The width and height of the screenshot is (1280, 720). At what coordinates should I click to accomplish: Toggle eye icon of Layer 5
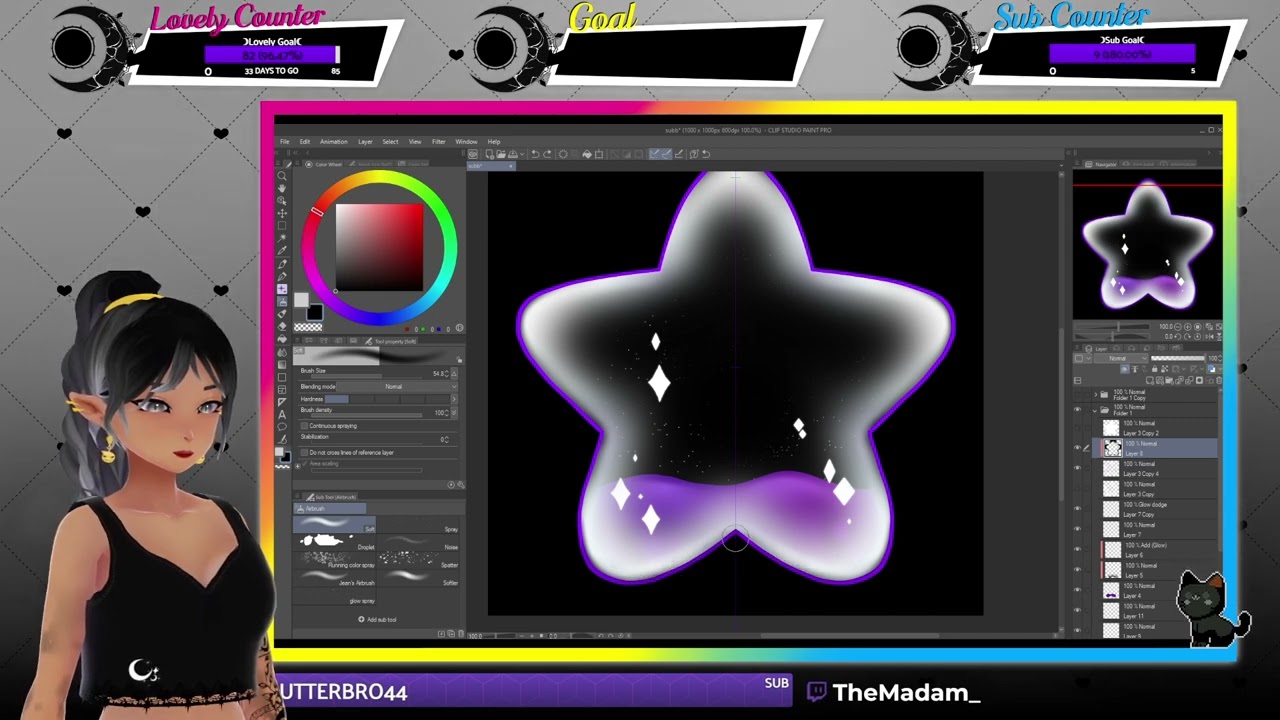click(1078, 570)
